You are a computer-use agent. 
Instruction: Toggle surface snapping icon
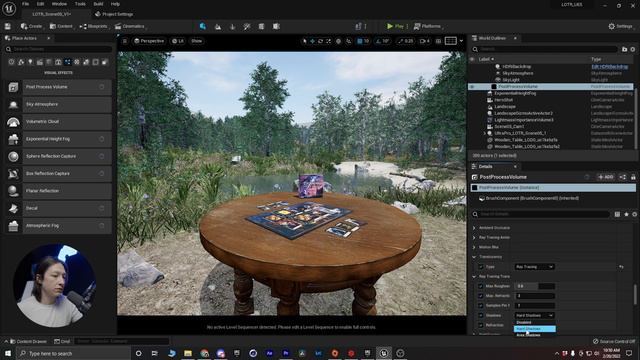349,41
